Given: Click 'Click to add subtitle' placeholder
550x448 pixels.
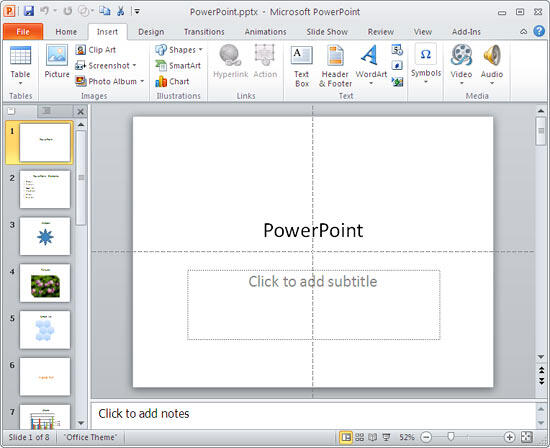Looking at the screenshot, I should click(x=313, y=305).
